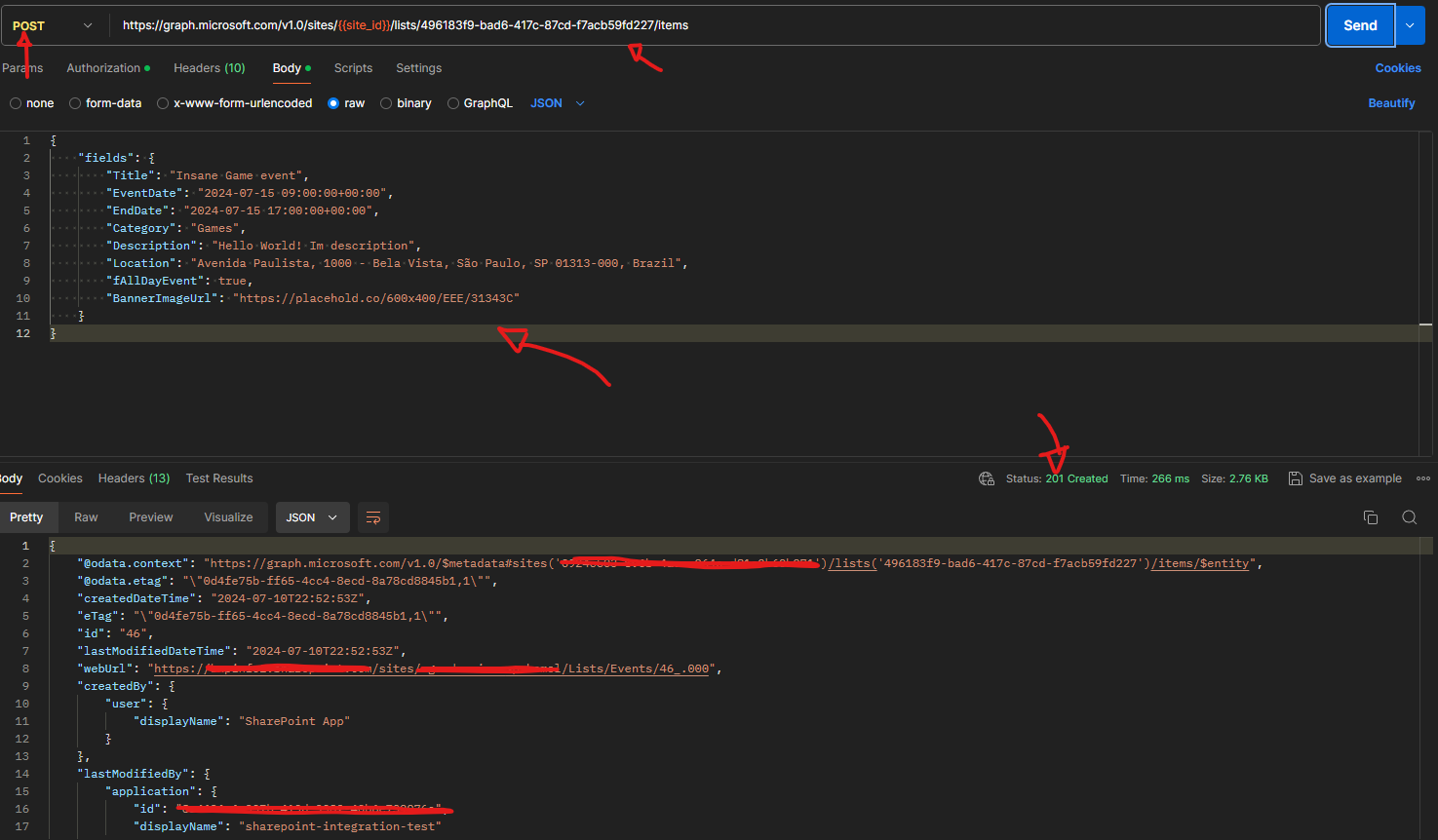Open the webUrl link in the response
Image resolution: width=1438 pixels, height=840 pixels.
[432, 668]
